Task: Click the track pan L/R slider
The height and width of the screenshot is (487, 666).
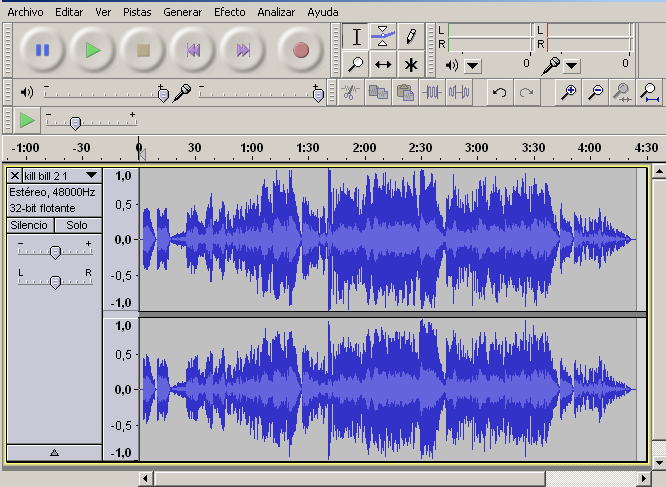Action: click(x=55, y=282)
